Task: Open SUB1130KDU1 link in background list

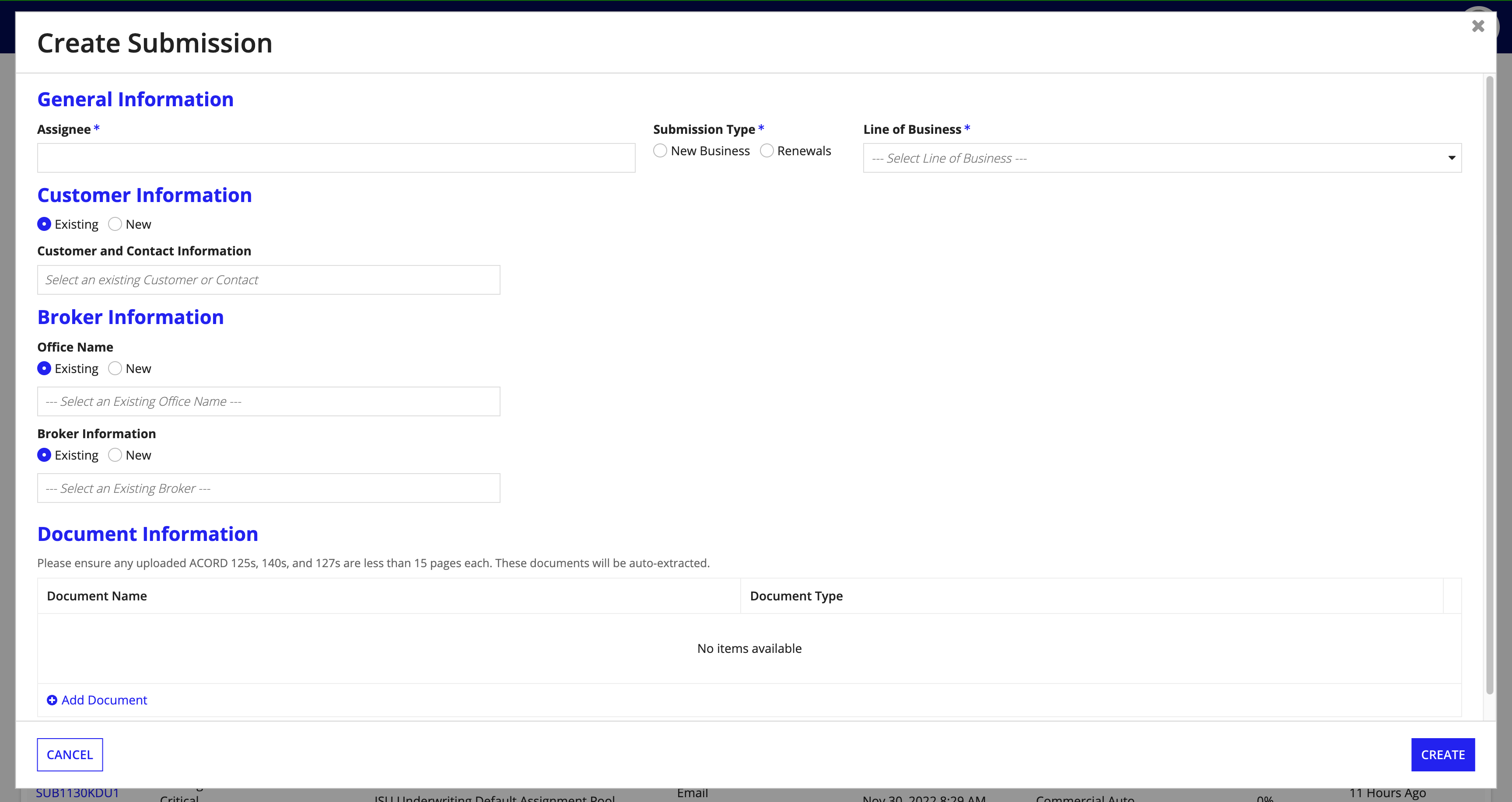Action: click(x=77, y=793)
